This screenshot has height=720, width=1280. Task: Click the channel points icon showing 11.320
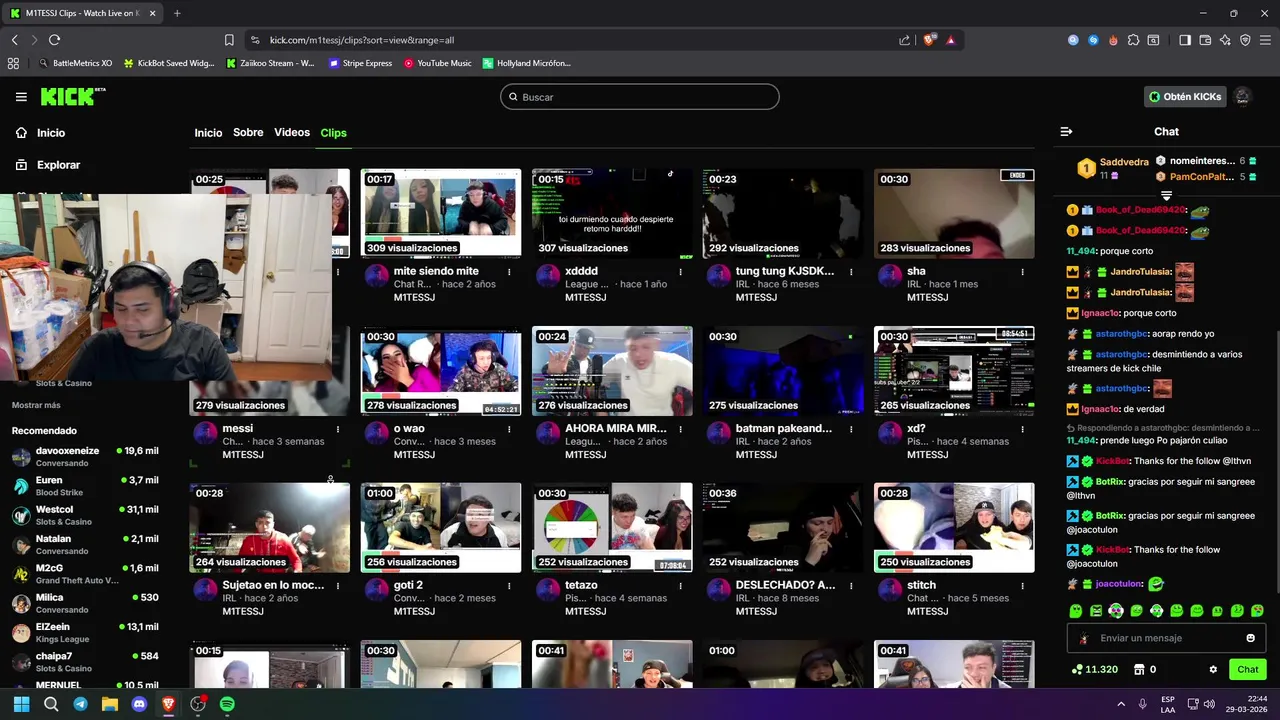tap(1077, 670)
